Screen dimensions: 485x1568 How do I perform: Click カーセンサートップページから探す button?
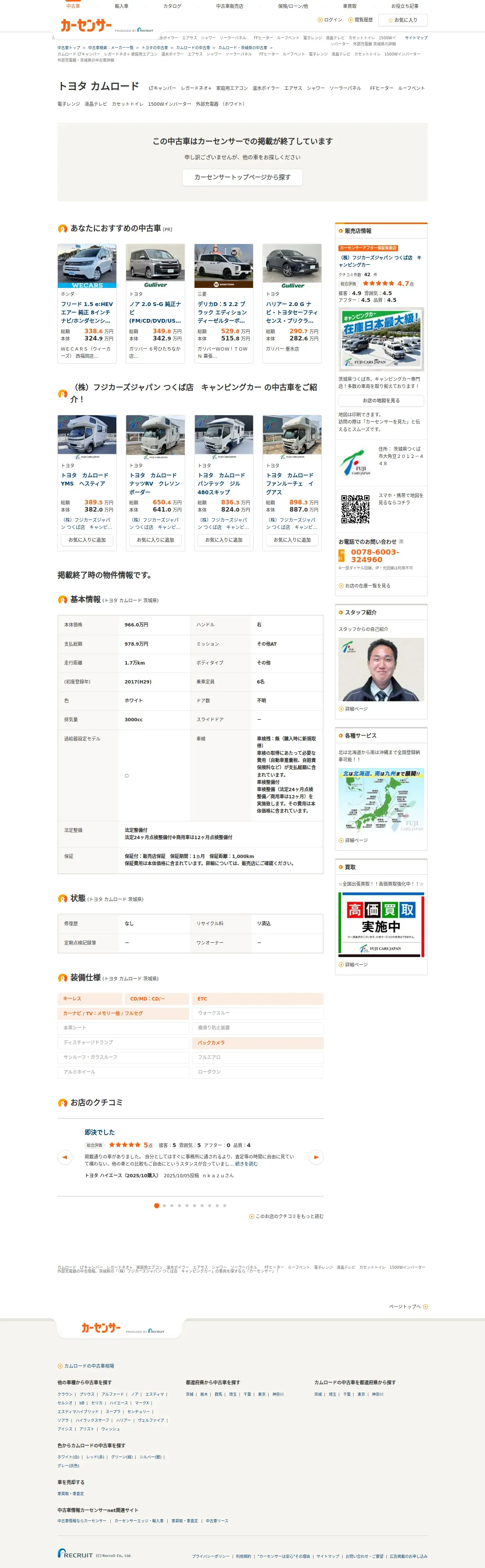point(242,177)
